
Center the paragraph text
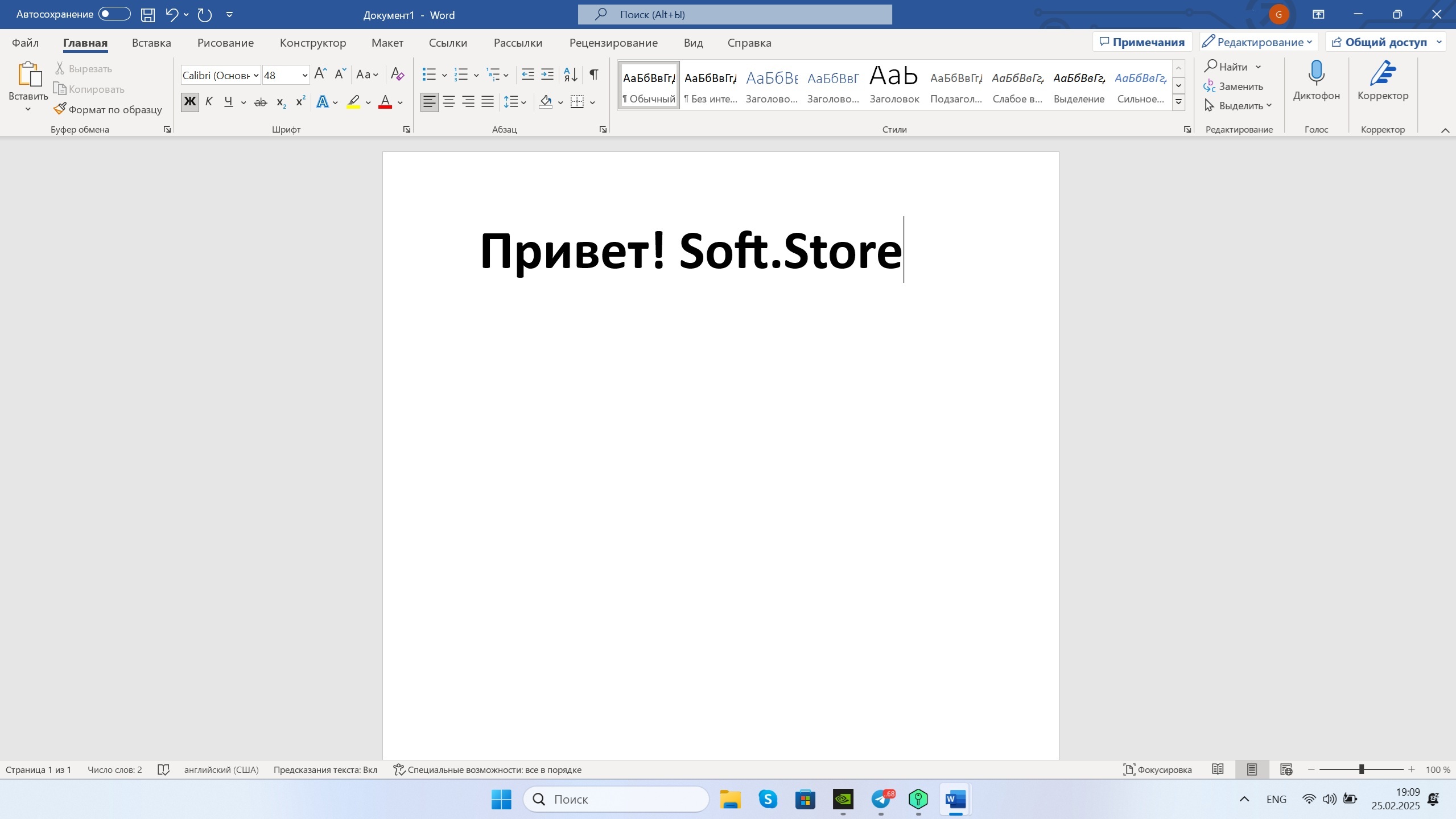point(449,102)
